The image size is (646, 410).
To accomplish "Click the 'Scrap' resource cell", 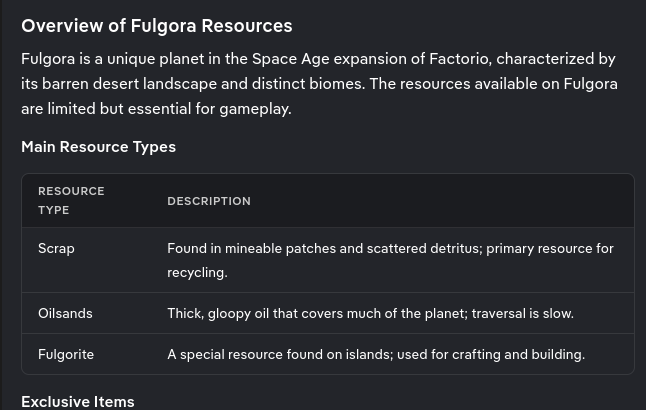I will [x=56, y=248].
